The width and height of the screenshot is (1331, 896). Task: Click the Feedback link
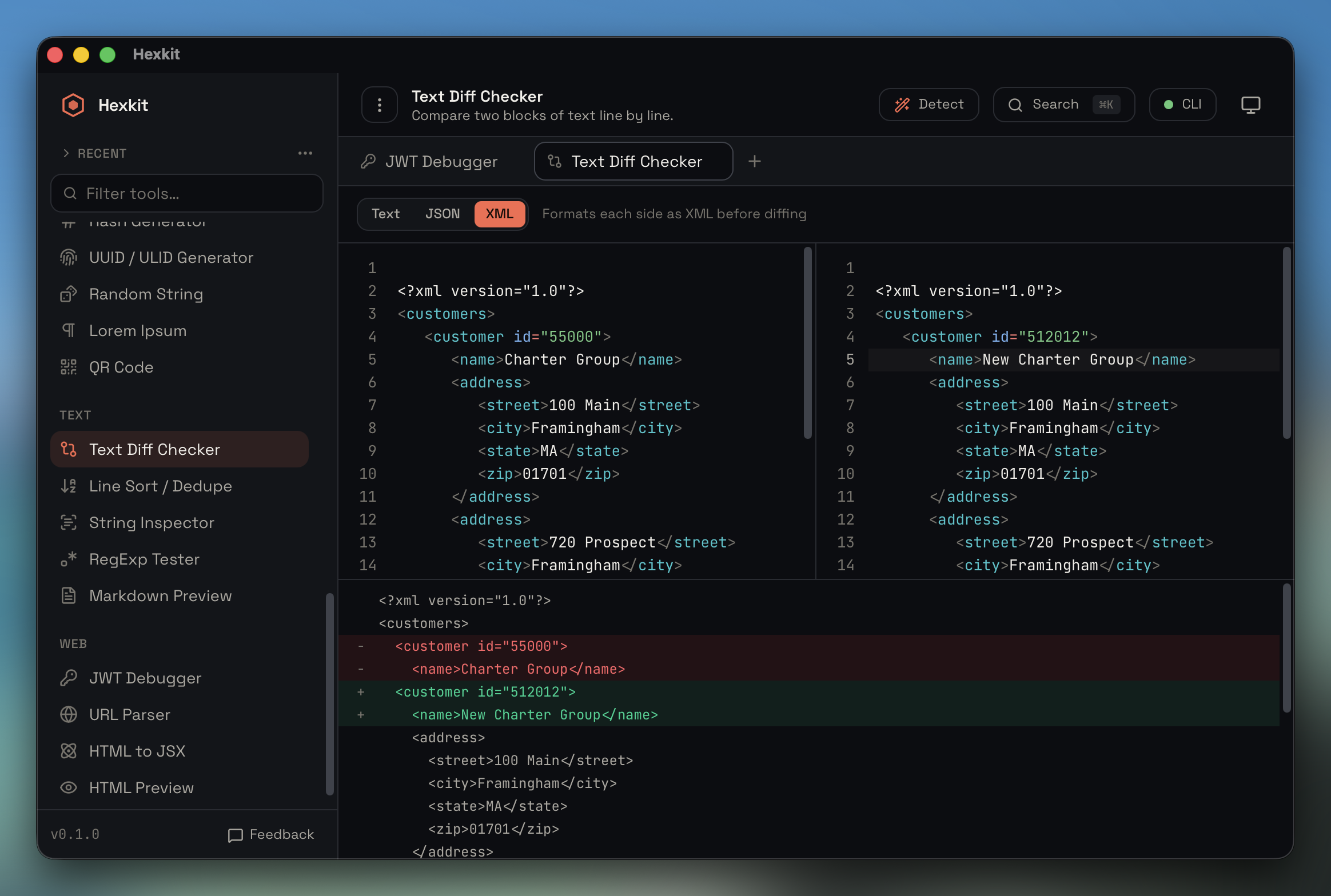[x=271, y=835]
